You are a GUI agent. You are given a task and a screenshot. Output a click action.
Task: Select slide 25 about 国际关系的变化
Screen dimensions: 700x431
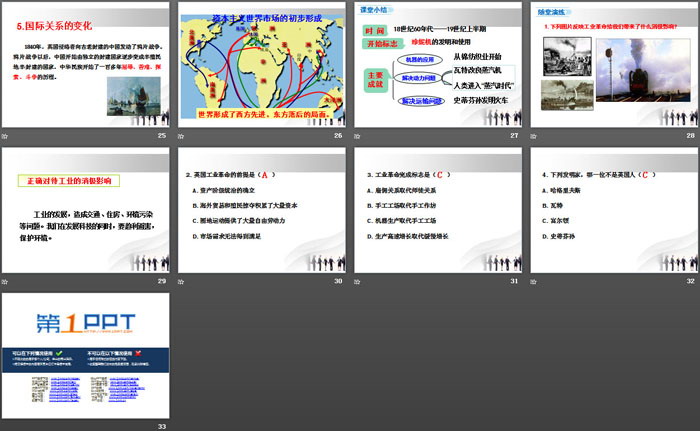click(x=85, y=64)
